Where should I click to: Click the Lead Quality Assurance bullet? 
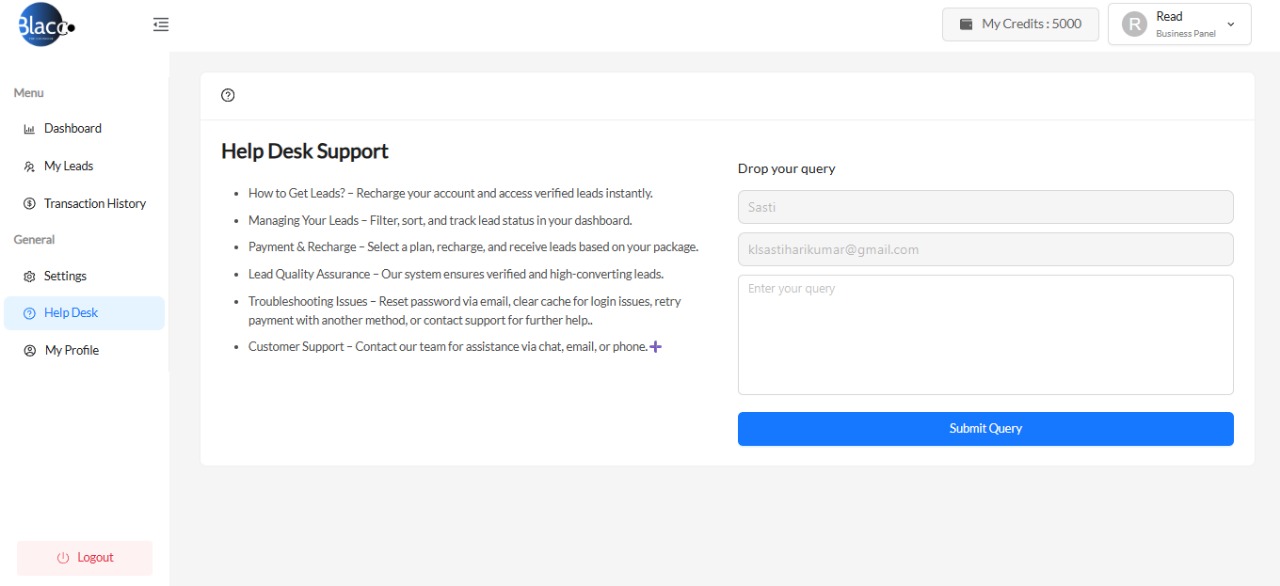(456, 274)
